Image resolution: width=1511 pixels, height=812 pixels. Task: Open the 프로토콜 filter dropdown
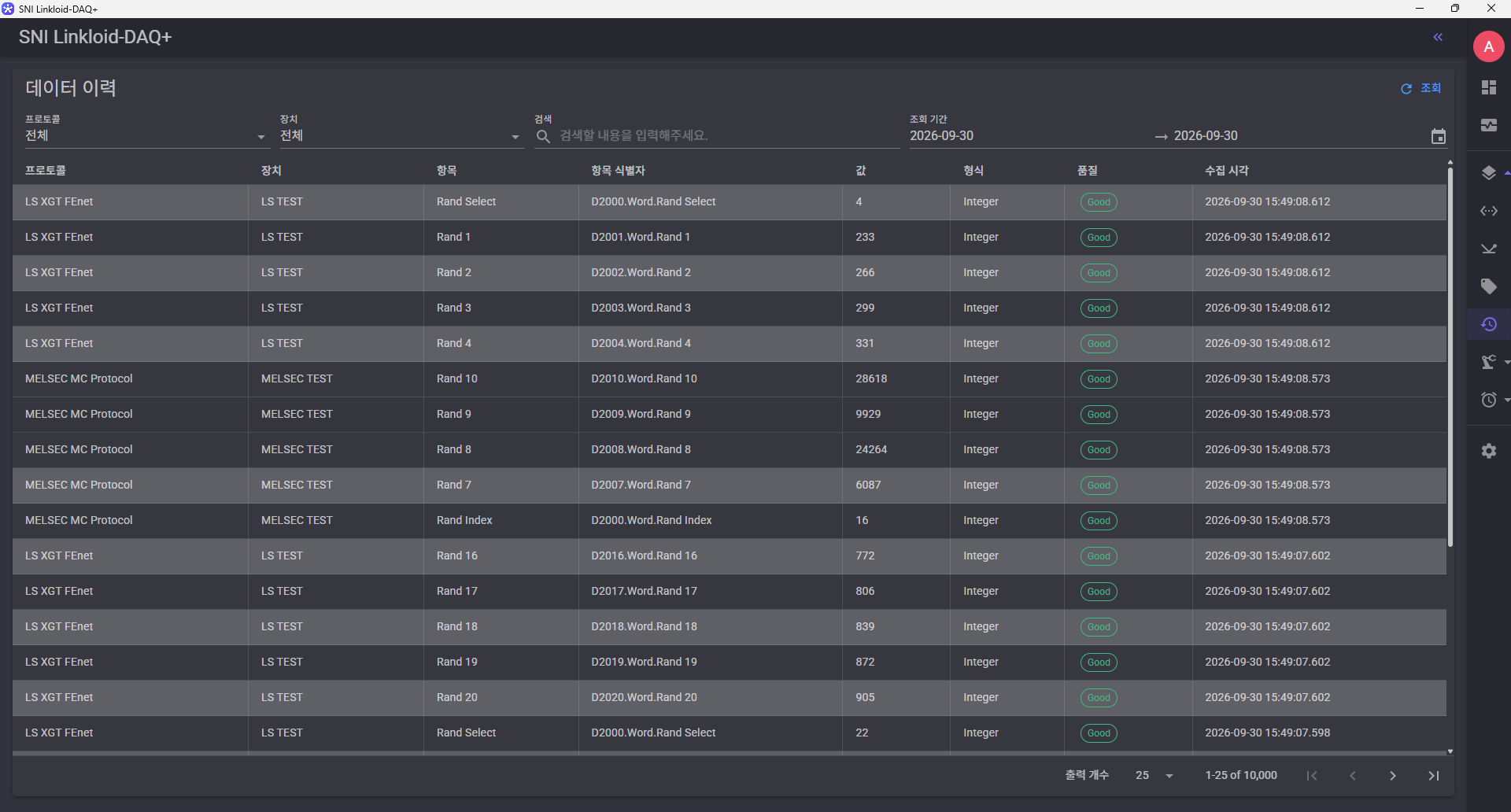click(x=146, y=136)
